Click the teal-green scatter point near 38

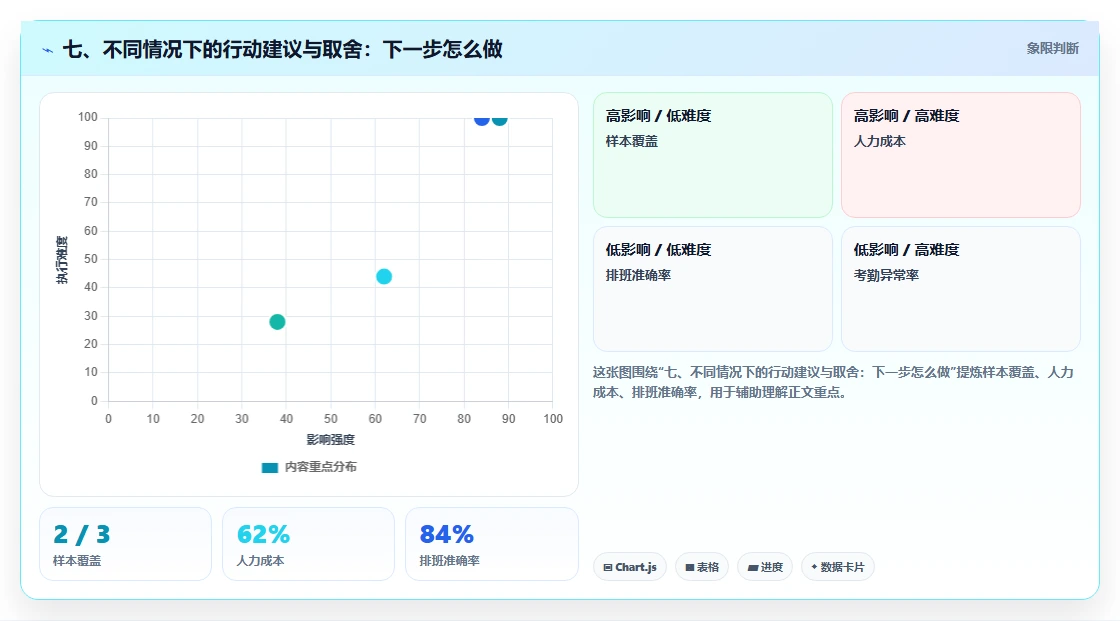point(277,322)
